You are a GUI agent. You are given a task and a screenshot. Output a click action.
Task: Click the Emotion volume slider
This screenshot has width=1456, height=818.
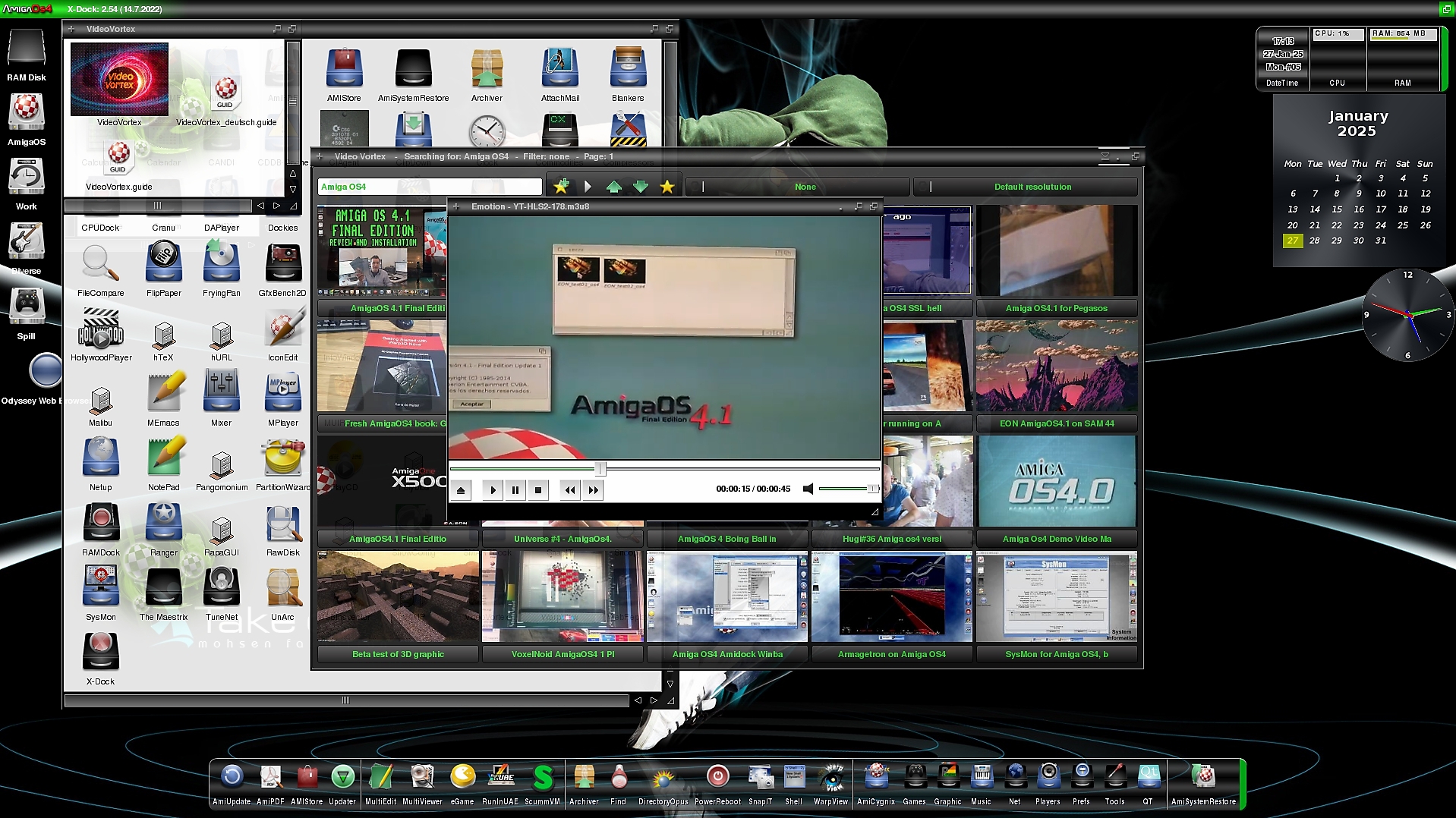[x=849, y=489]
